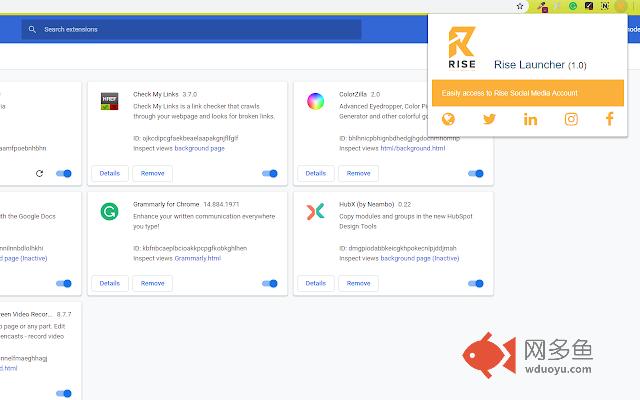Click the search magnifier icon
The width and height of the screenshot is (640, 400).
click(x=32, y=29)
